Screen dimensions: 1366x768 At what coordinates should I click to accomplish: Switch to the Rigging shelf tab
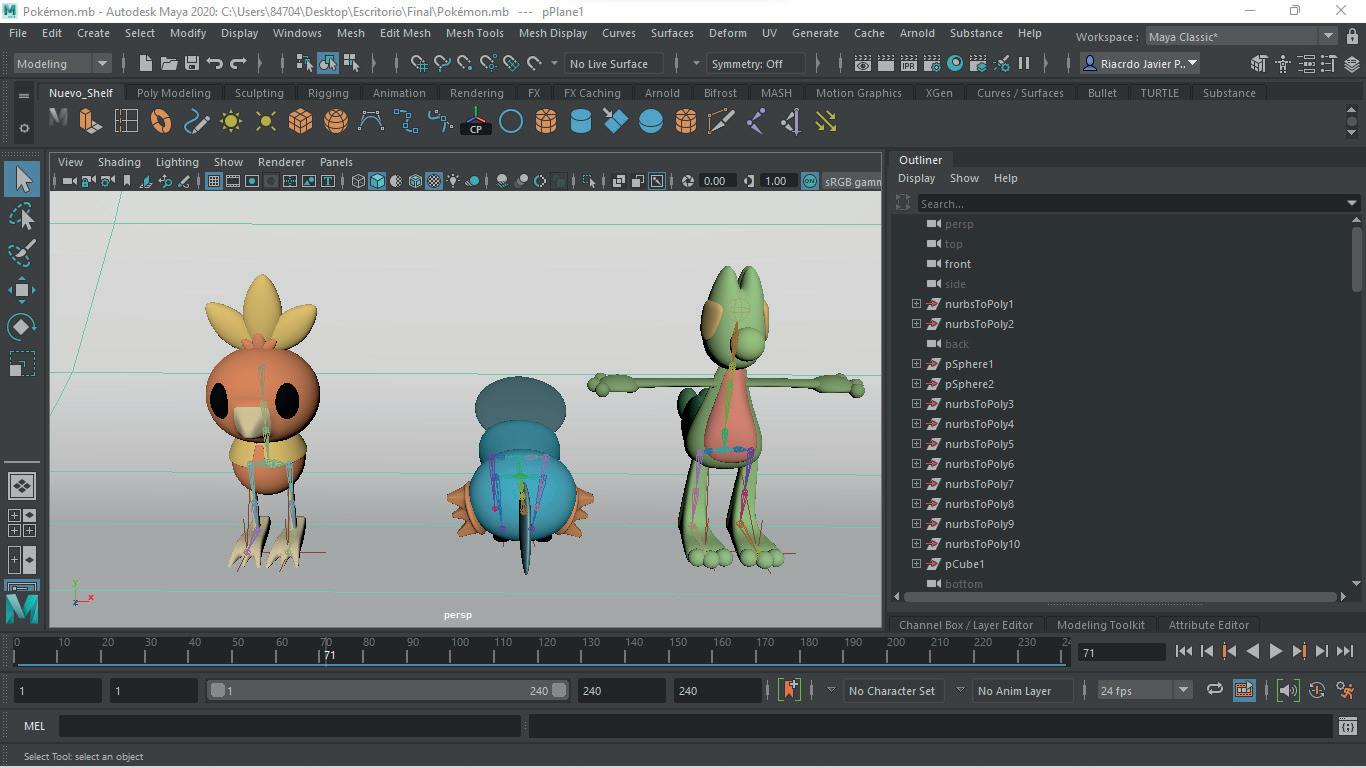point(328,93)
